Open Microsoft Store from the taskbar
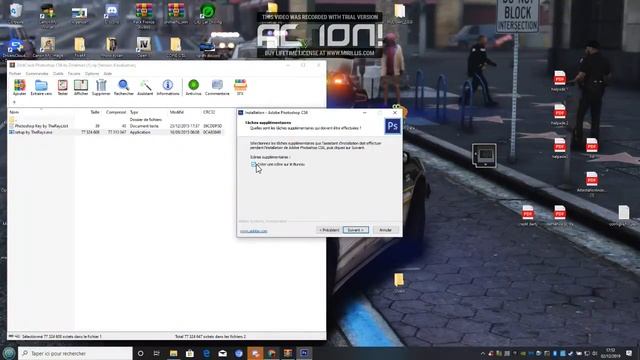 click(x=190, y=353)
